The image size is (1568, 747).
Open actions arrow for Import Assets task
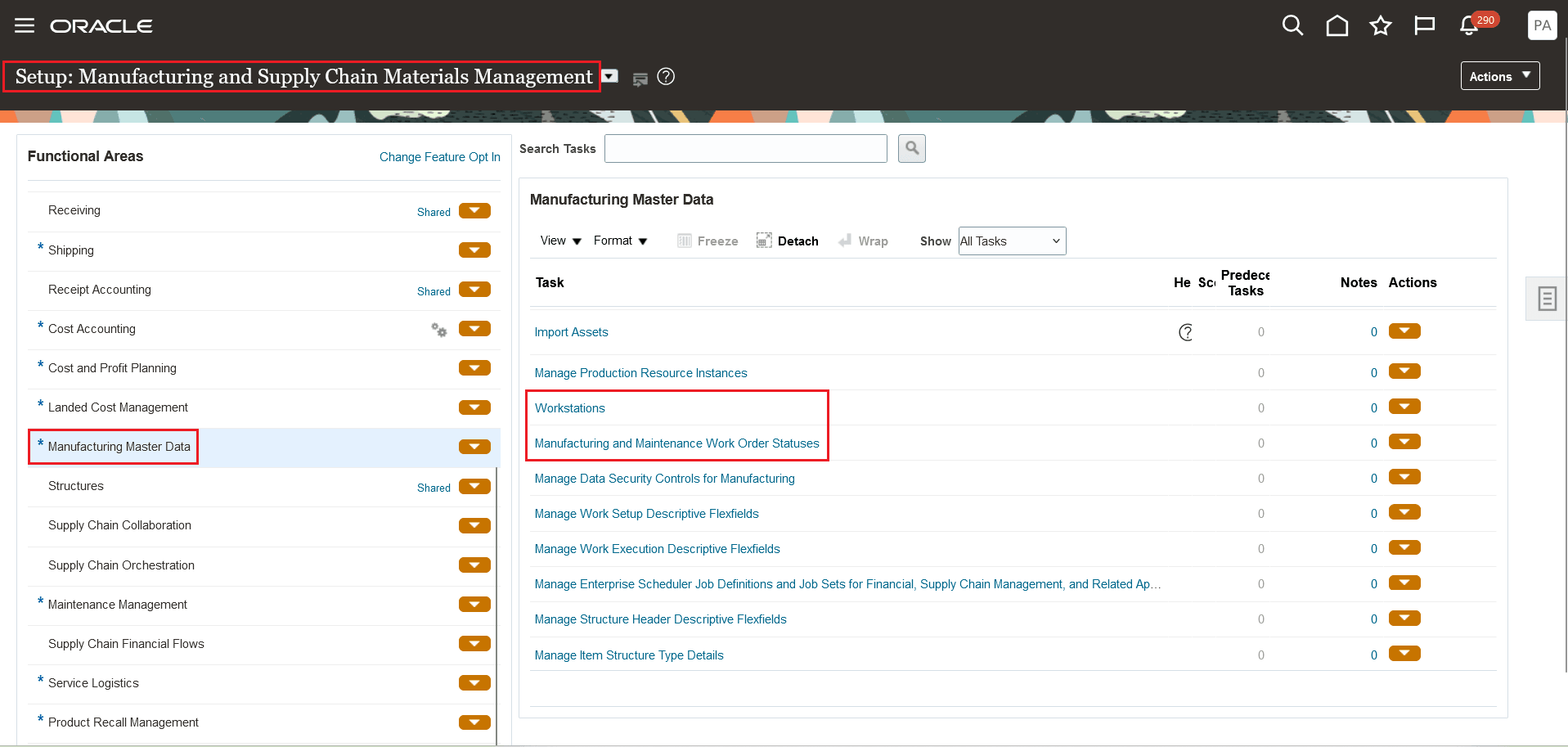coord(1404,331)
